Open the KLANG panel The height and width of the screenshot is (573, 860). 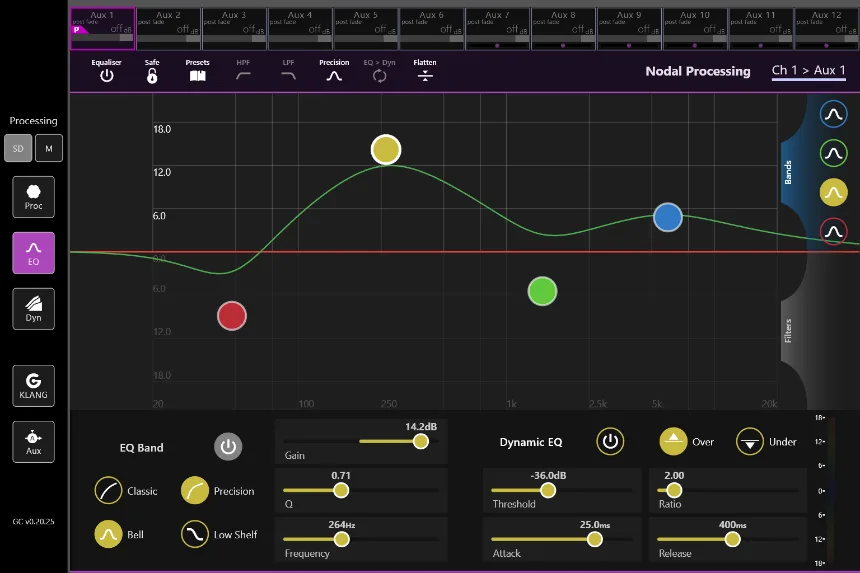[x=33, y=386]
